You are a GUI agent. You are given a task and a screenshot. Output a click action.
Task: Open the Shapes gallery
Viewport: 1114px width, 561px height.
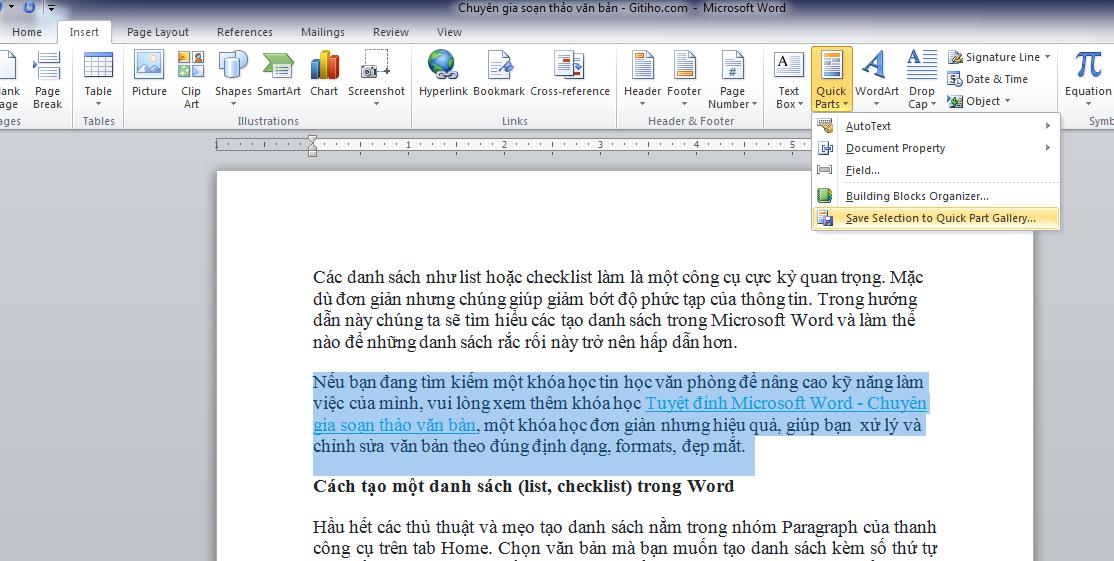(233, 80)
